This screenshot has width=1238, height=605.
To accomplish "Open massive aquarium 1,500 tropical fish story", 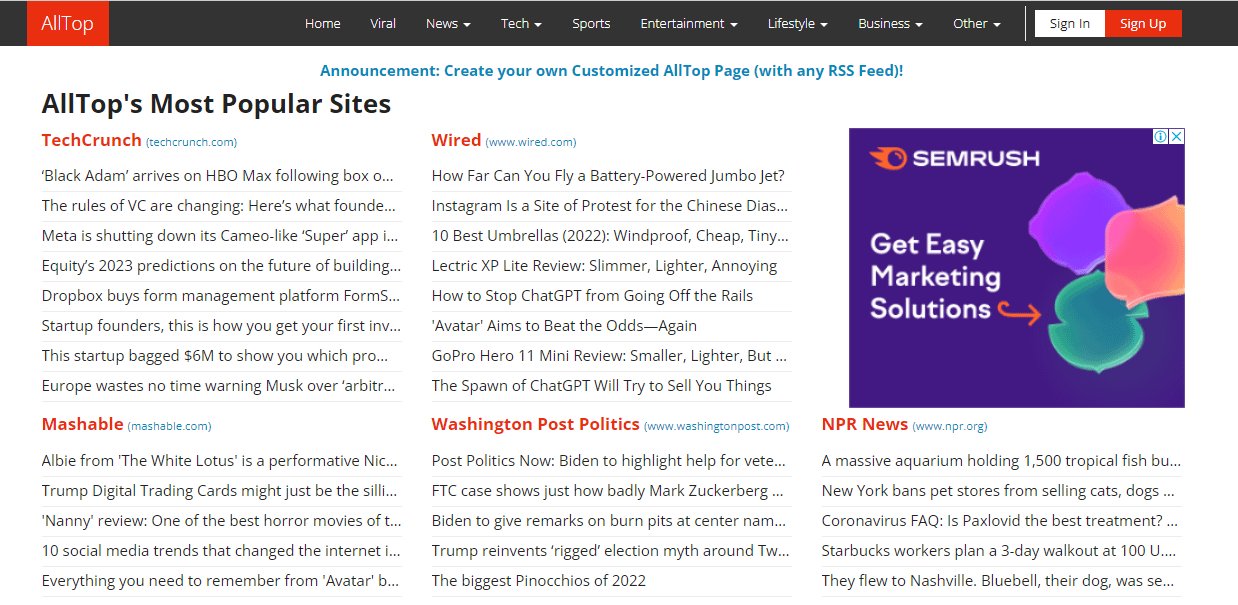I will (x=1001, y=461).
